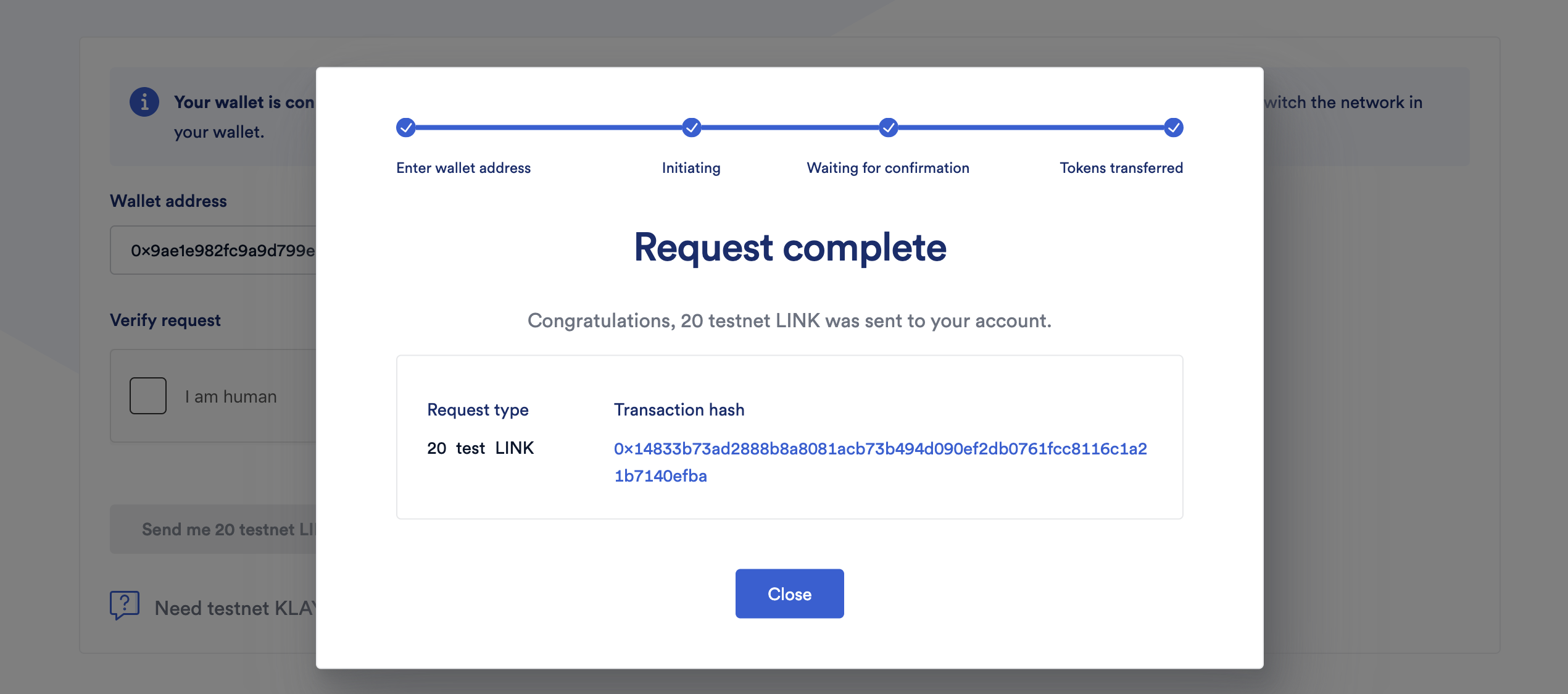1568x694 pixels.
Task: Click the progress bar between Initiating and Waiting
Action: pyautogui.click(x=790, y=128)
